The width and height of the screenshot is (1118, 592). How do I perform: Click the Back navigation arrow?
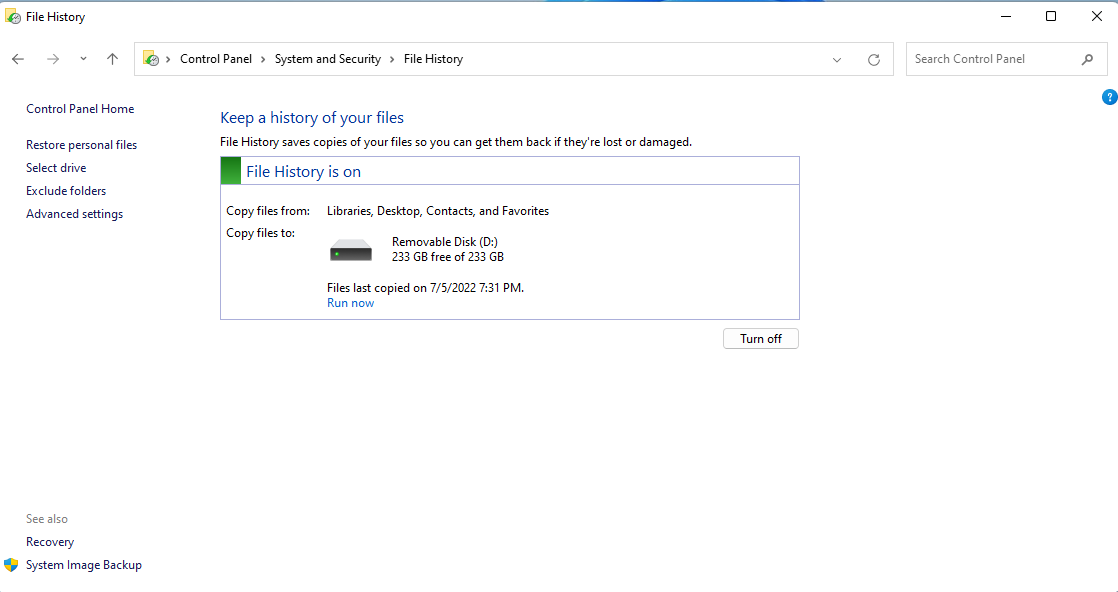coord(18,59)
